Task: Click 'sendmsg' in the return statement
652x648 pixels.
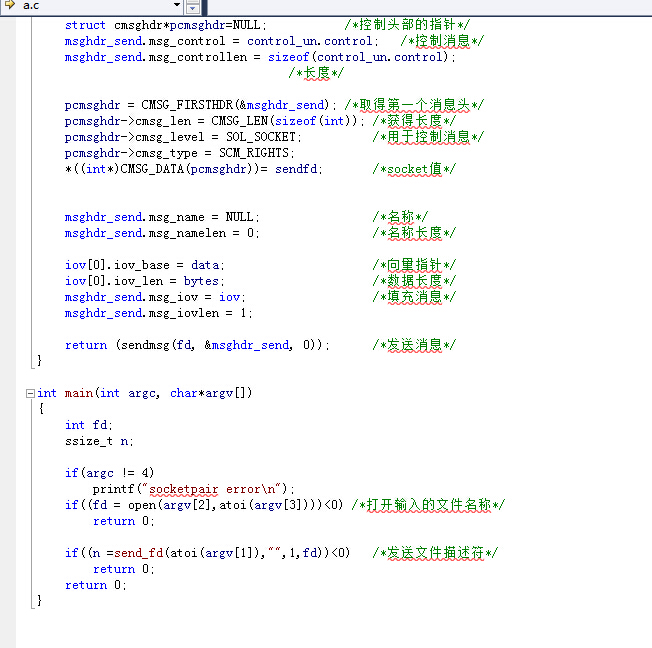Action: pos(146,345)
